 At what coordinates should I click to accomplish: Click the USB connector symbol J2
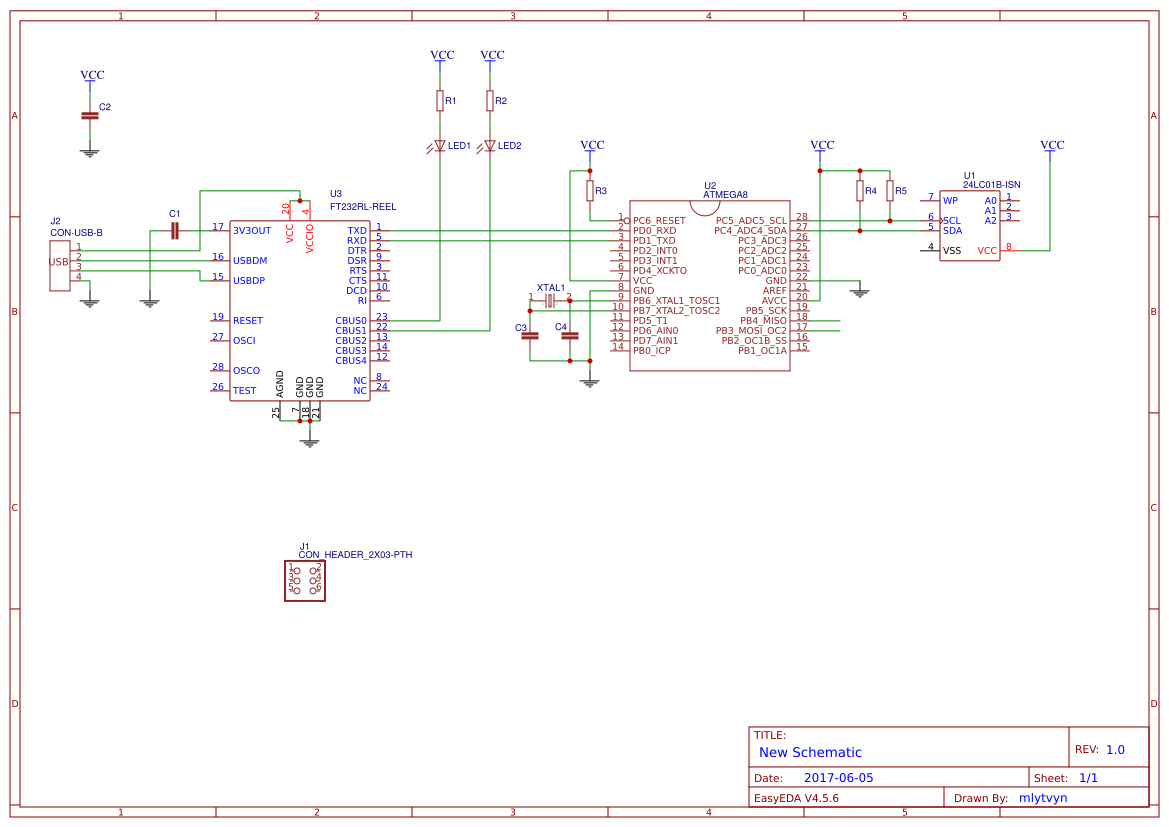60,262
